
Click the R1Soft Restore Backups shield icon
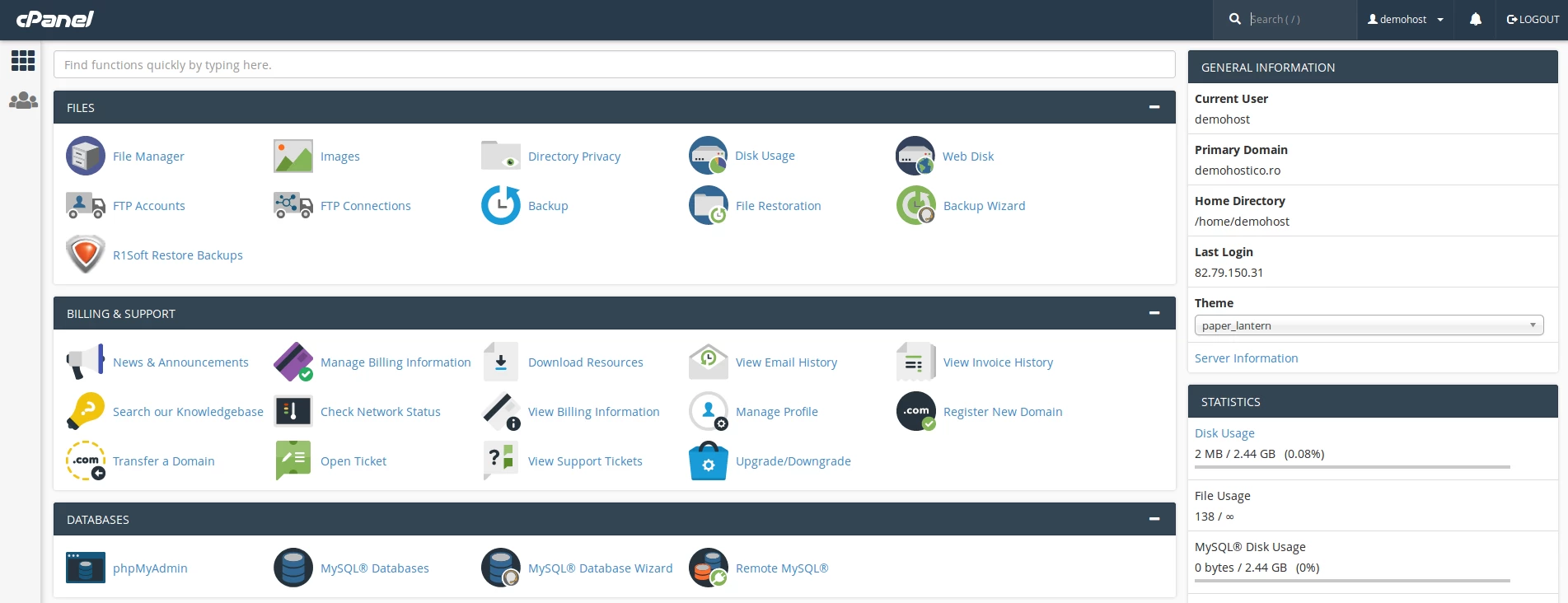pos(86,255)
